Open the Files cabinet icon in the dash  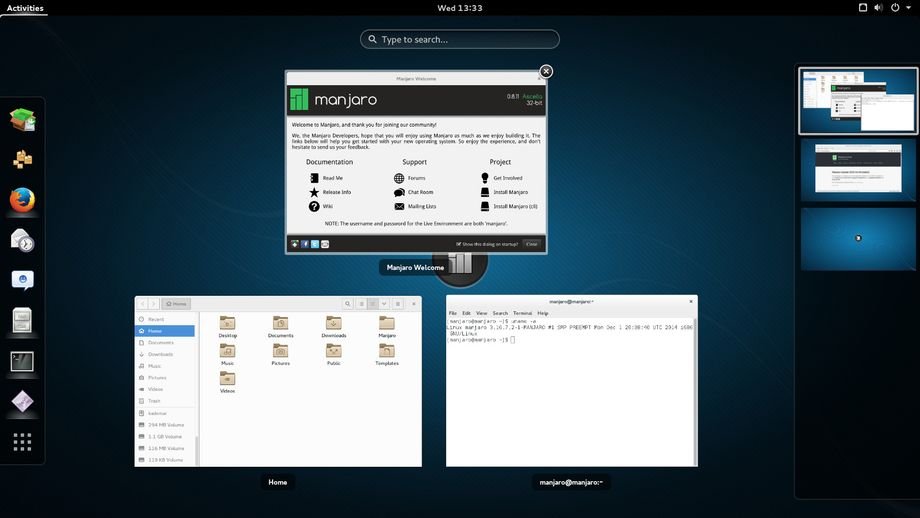(22, 320)
